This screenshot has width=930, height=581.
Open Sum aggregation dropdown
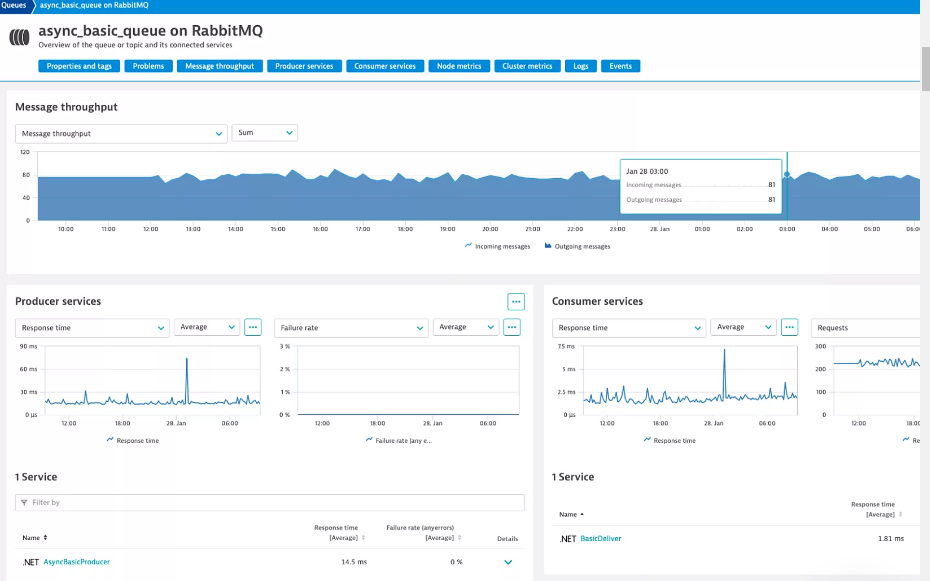click(265, 133)
